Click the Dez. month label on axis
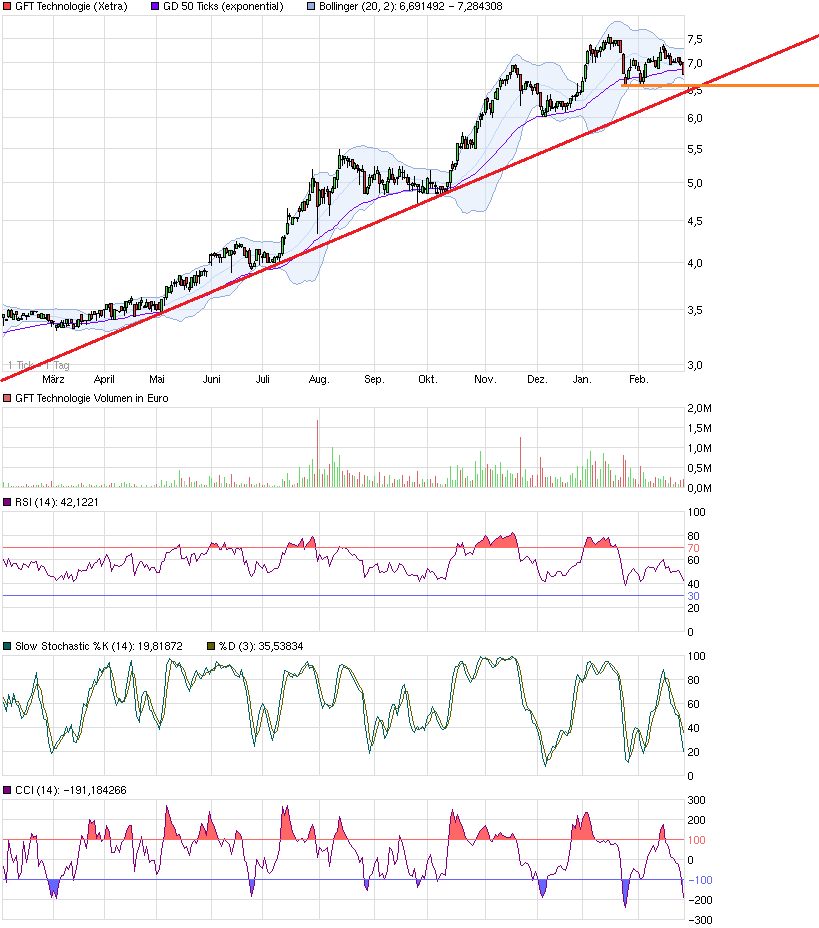 537,379
